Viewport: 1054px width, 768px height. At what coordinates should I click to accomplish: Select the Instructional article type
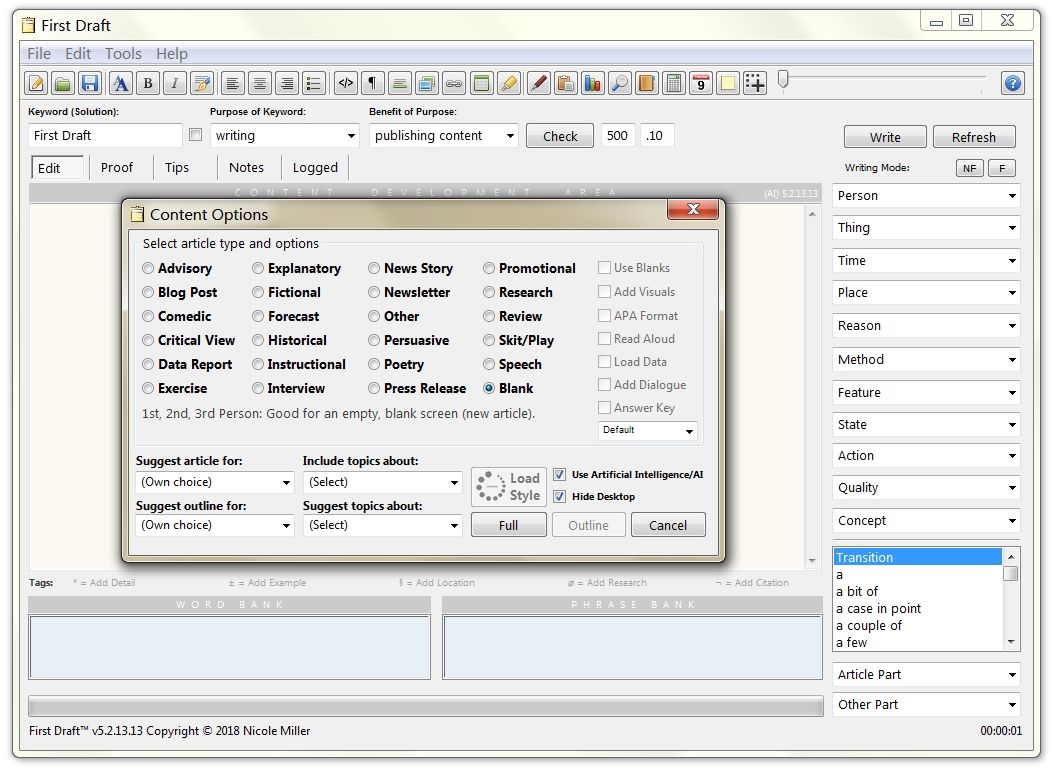pyautogui.click(x=257, y=364)
